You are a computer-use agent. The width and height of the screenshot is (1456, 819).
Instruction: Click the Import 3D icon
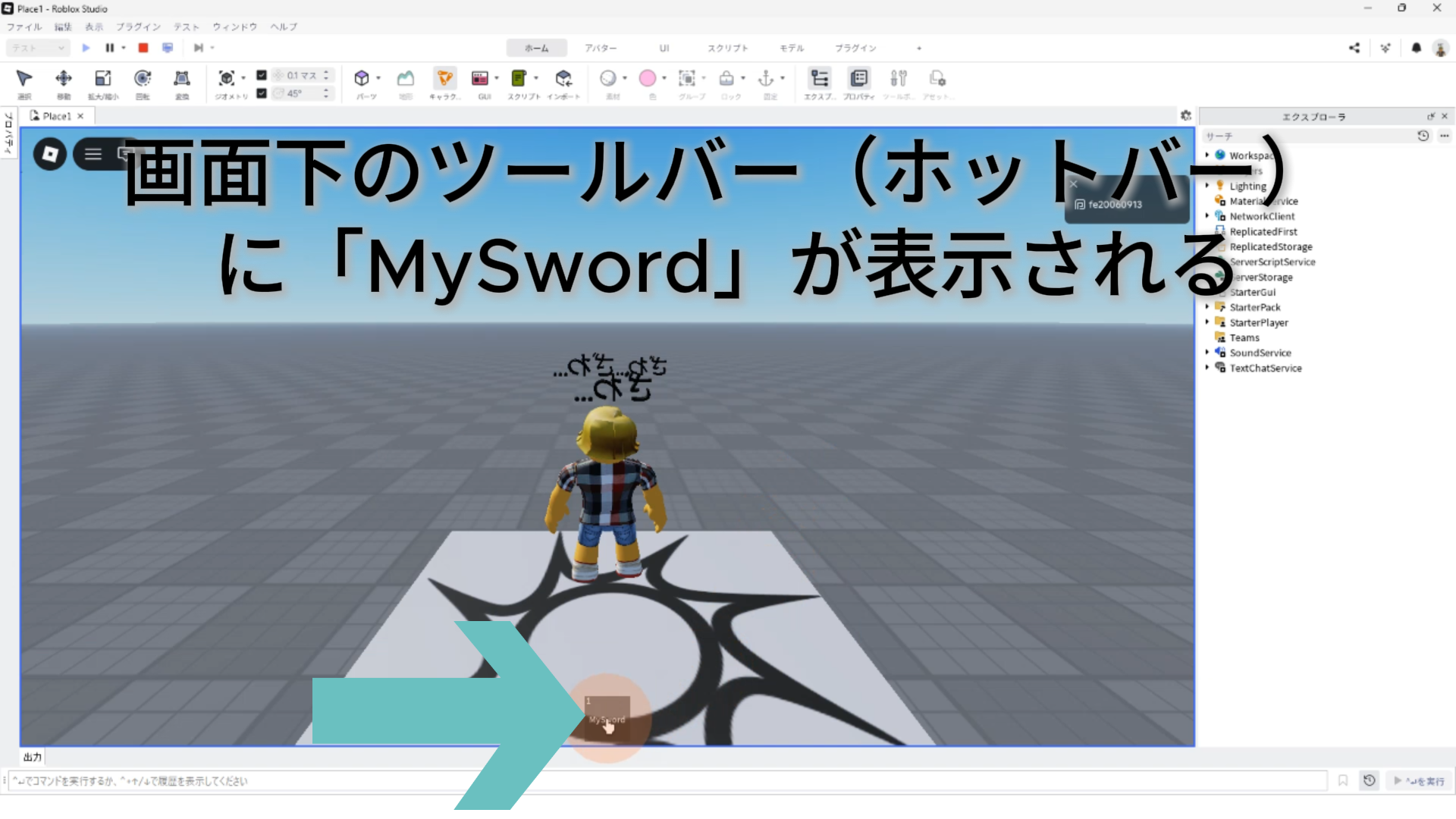pos(563,79)
